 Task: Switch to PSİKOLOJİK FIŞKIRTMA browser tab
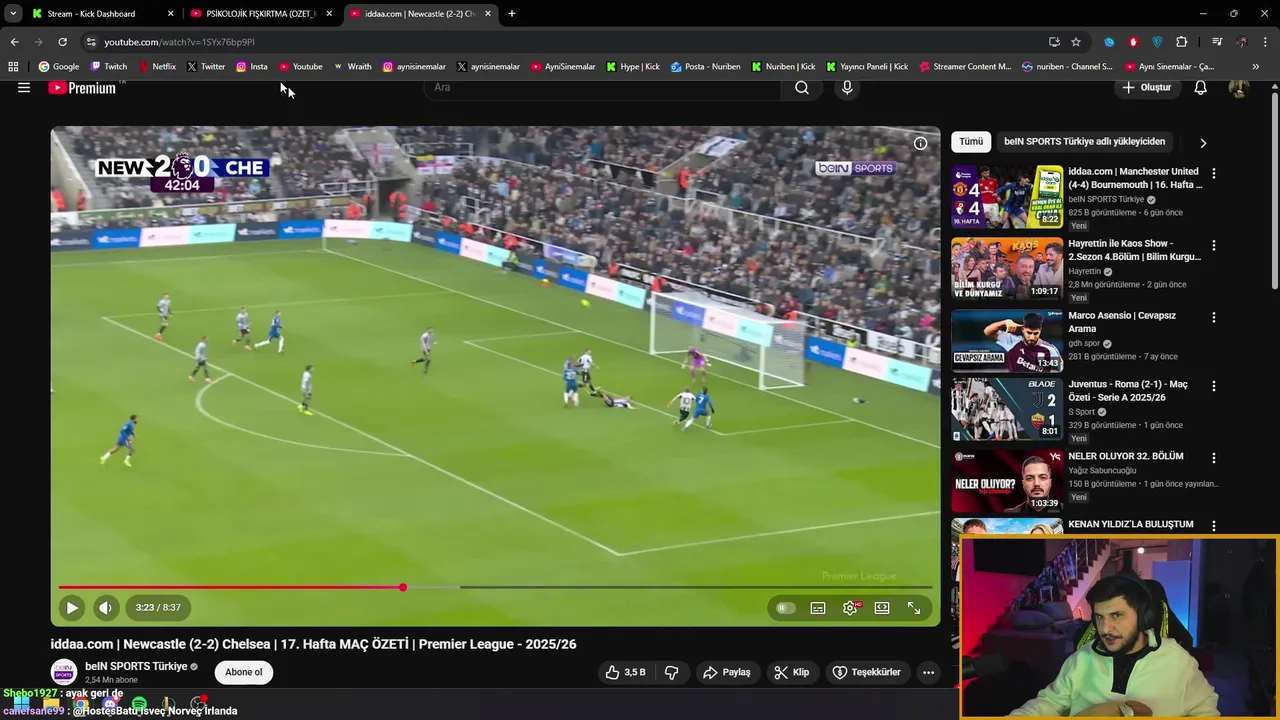260,14
